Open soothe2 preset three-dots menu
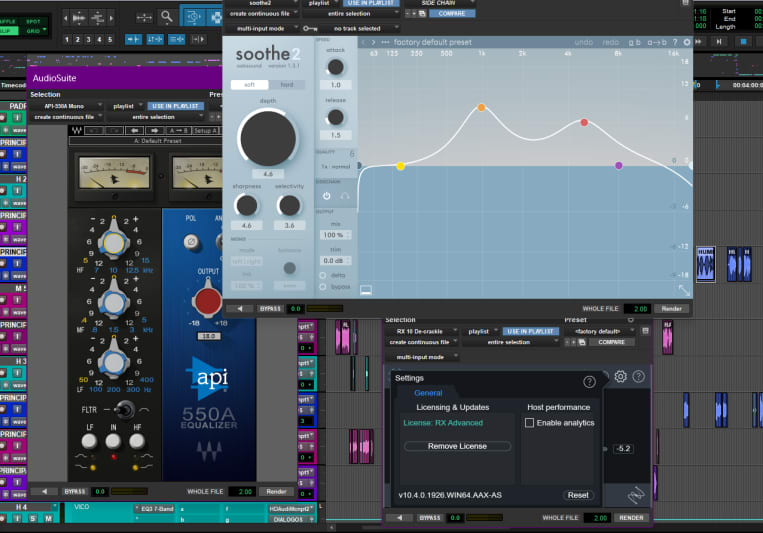763x533 pixels. click(385, 42)
